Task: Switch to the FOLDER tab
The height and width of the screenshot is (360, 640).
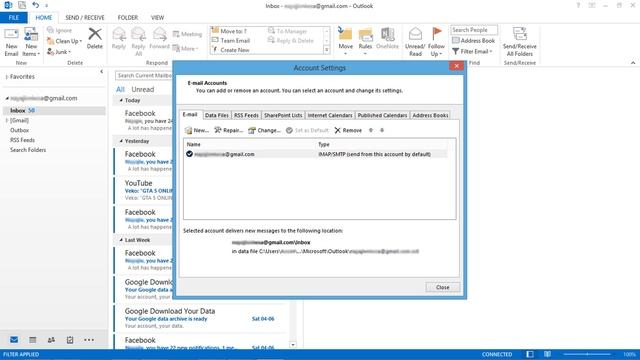Action: tap(128, 18)
